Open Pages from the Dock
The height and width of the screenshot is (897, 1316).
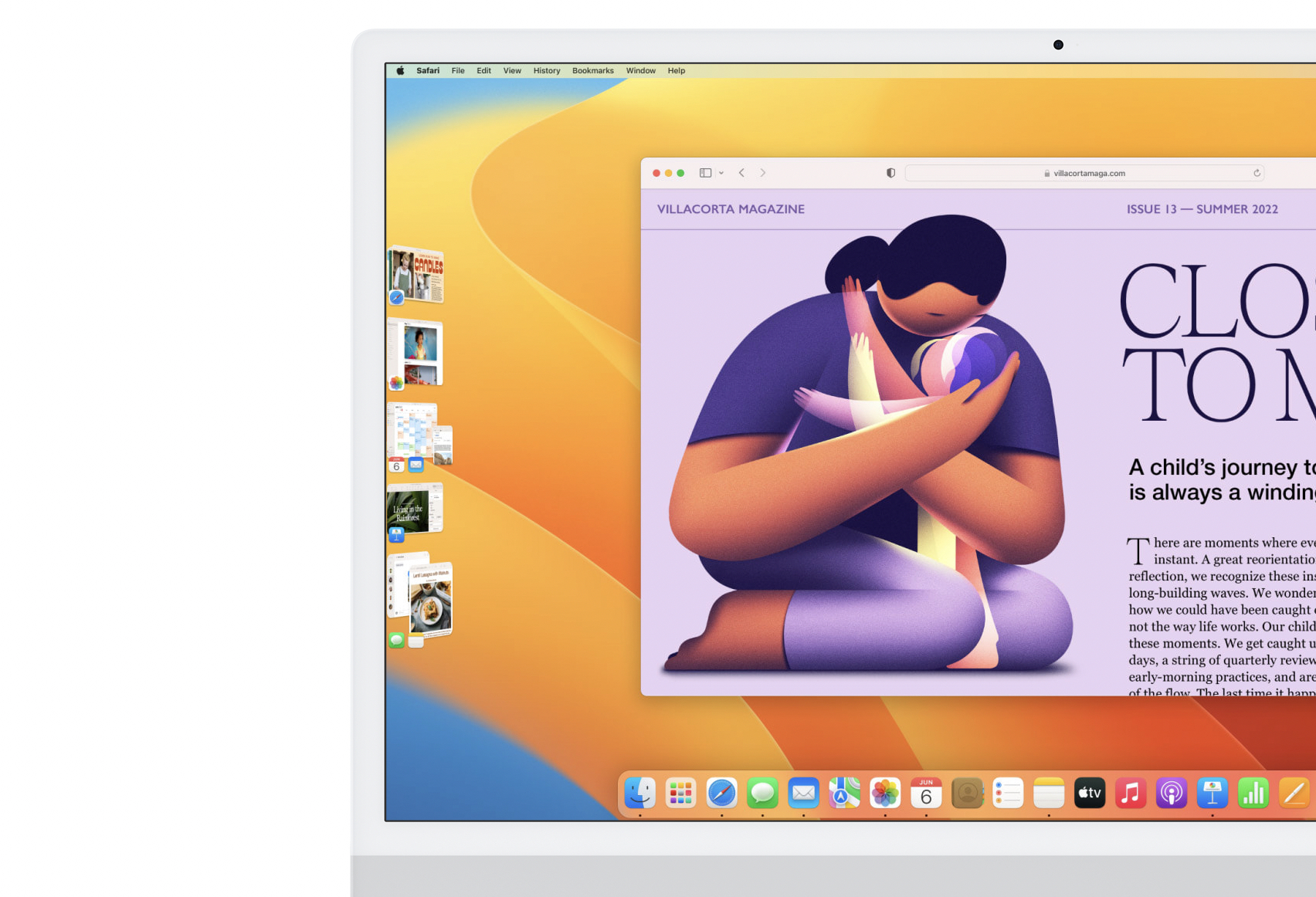(x=1294, y=793)
